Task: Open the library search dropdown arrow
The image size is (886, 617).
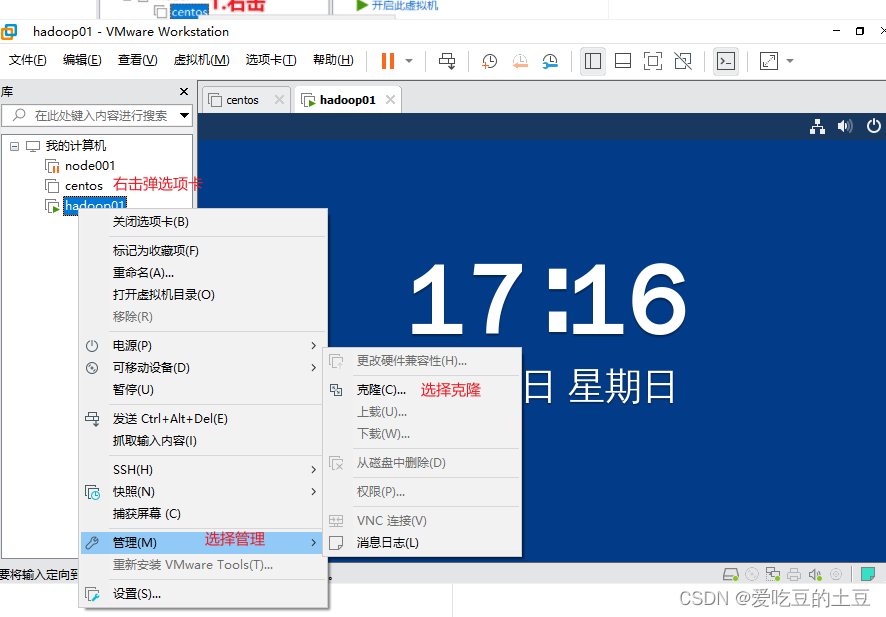Action: 184,115
